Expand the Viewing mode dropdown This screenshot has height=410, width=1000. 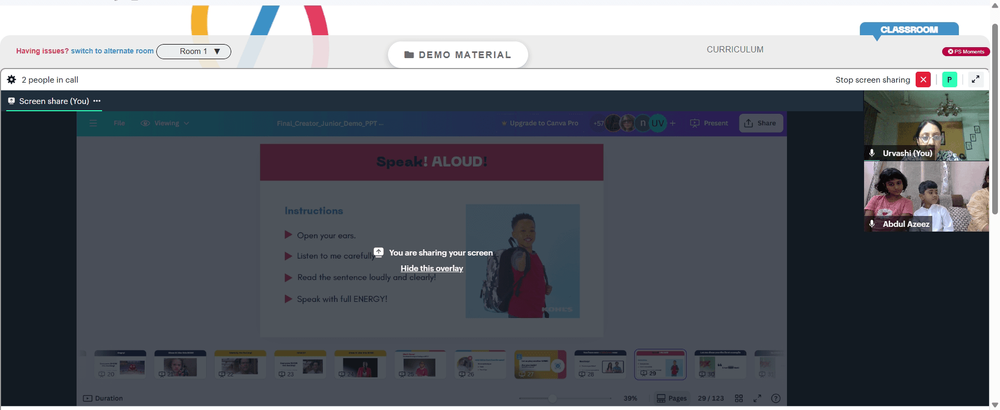[x=165, y=123]
